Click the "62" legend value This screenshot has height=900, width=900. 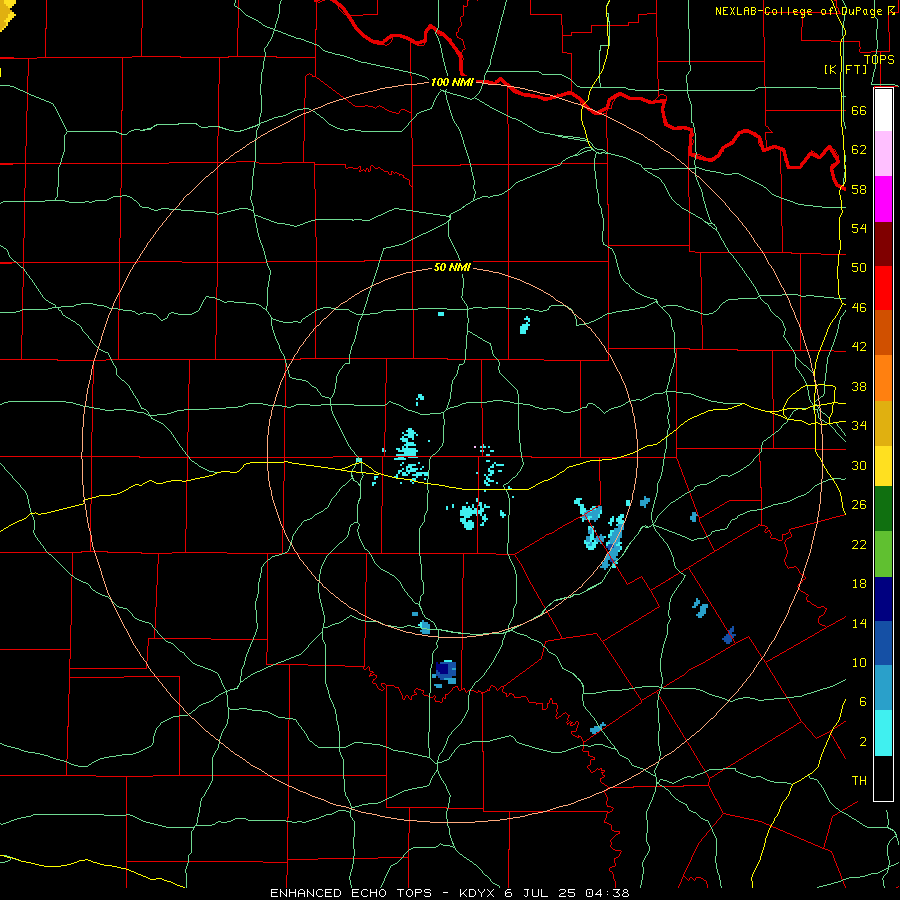pos(859,150)
